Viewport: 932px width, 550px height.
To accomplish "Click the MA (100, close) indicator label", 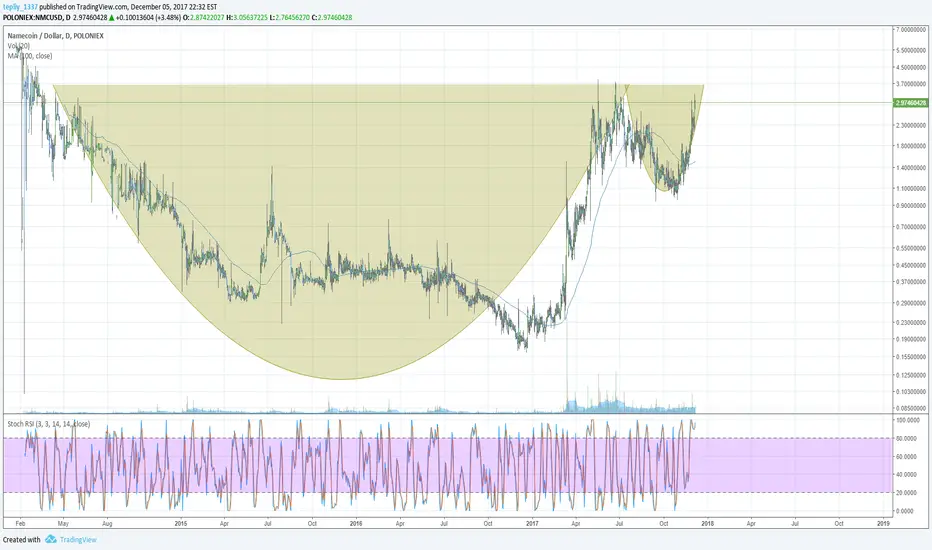I will coord(30,56).
